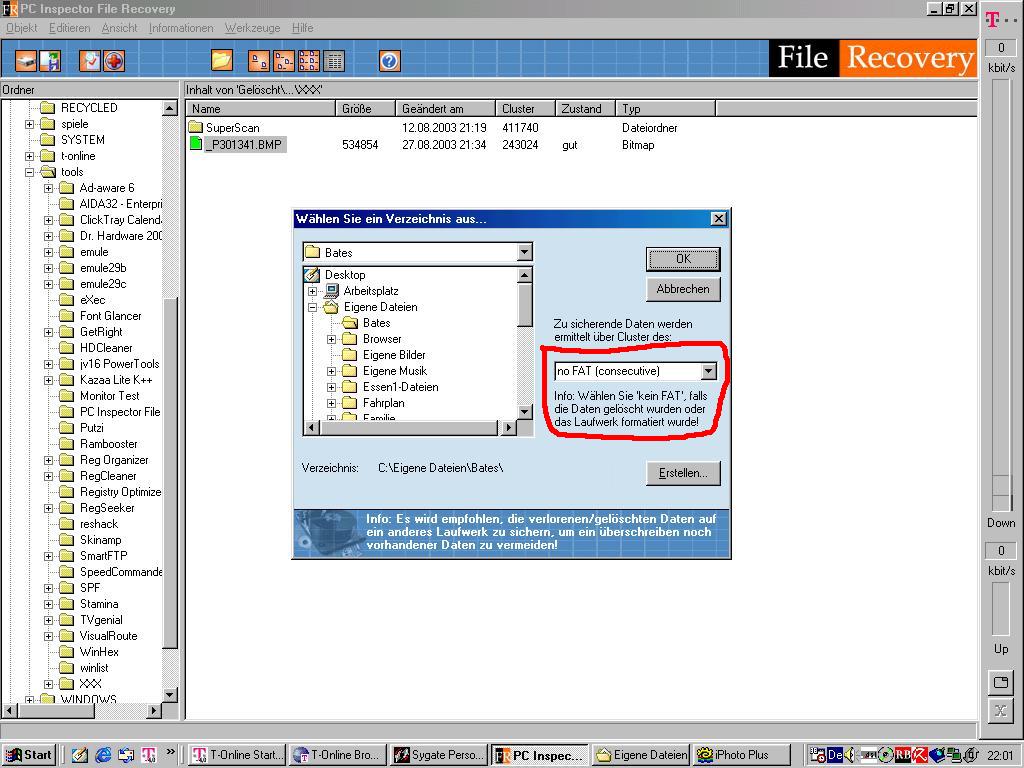Open the Werkzeuge menu
The width and height of the screenshot is (1024, 768).
tap(252, 28)
